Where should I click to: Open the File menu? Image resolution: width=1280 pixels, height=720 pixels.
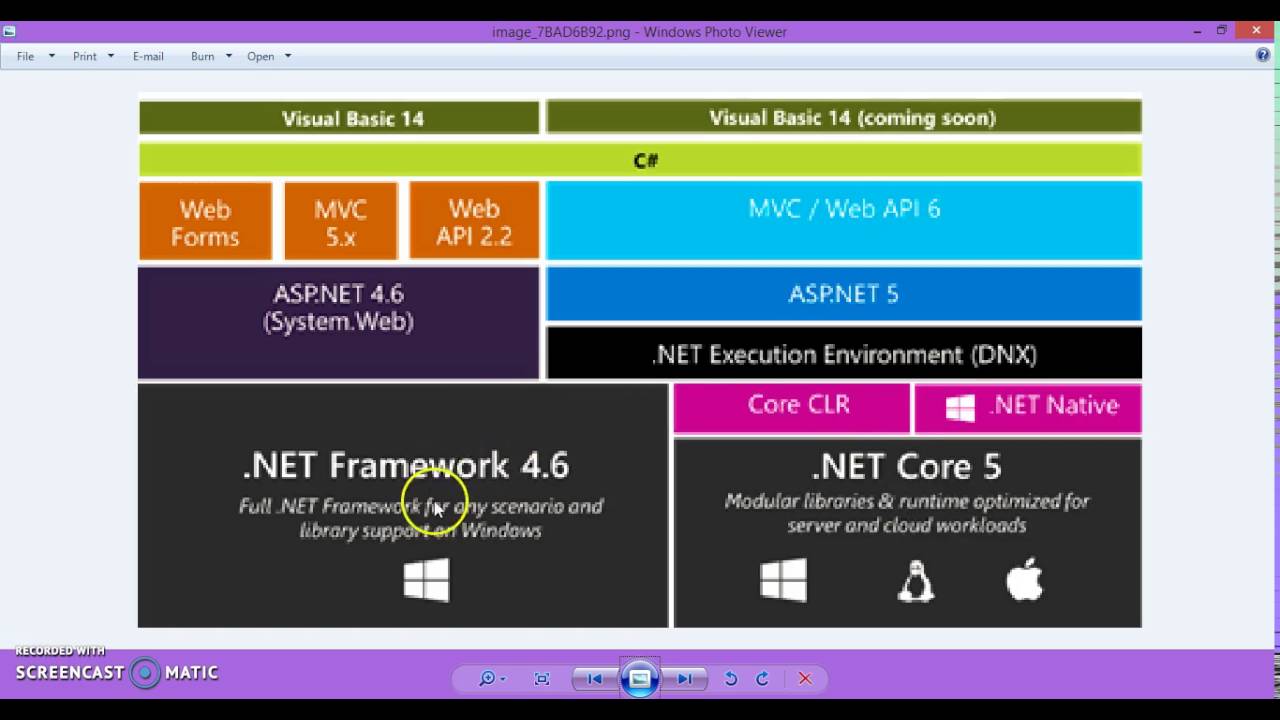[x=25, y=56]
